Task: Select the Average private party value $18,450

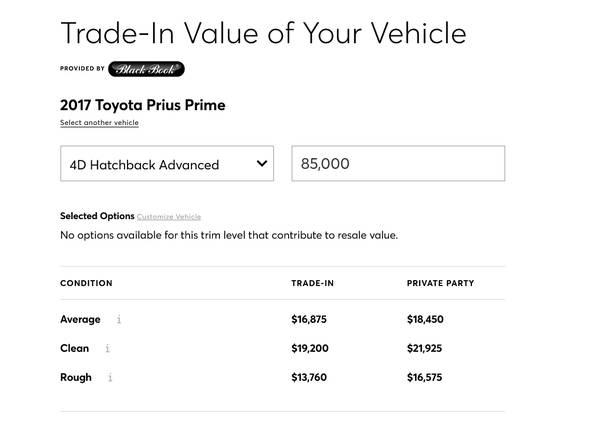Action: tap(425, 319)
